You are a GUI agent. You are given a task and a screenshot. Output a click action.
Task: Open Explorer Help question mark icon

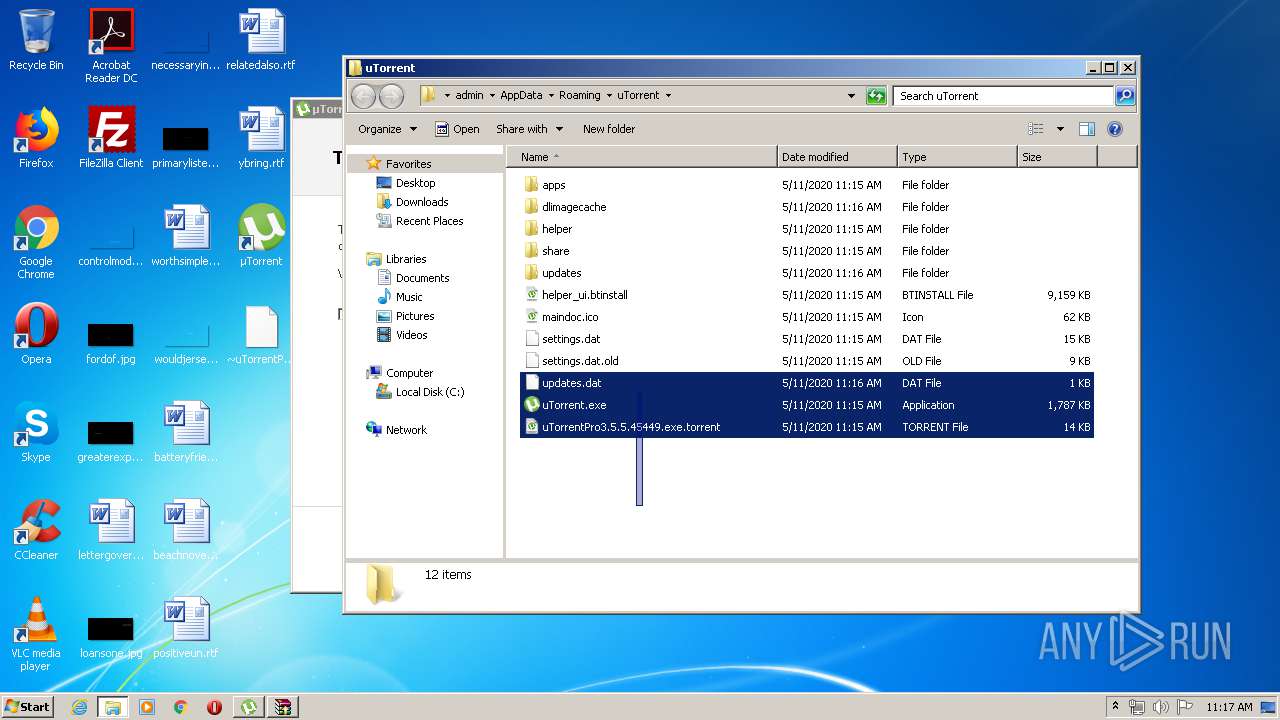click(1115, 129)
